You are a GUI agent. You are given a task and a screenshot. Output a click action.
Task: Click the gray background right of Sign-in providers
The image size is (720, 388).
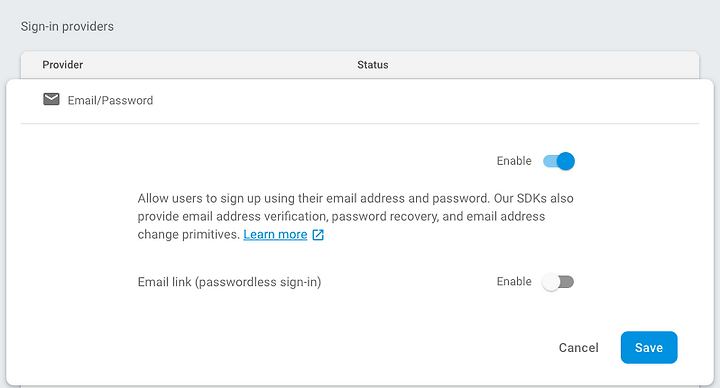point(413,27)
